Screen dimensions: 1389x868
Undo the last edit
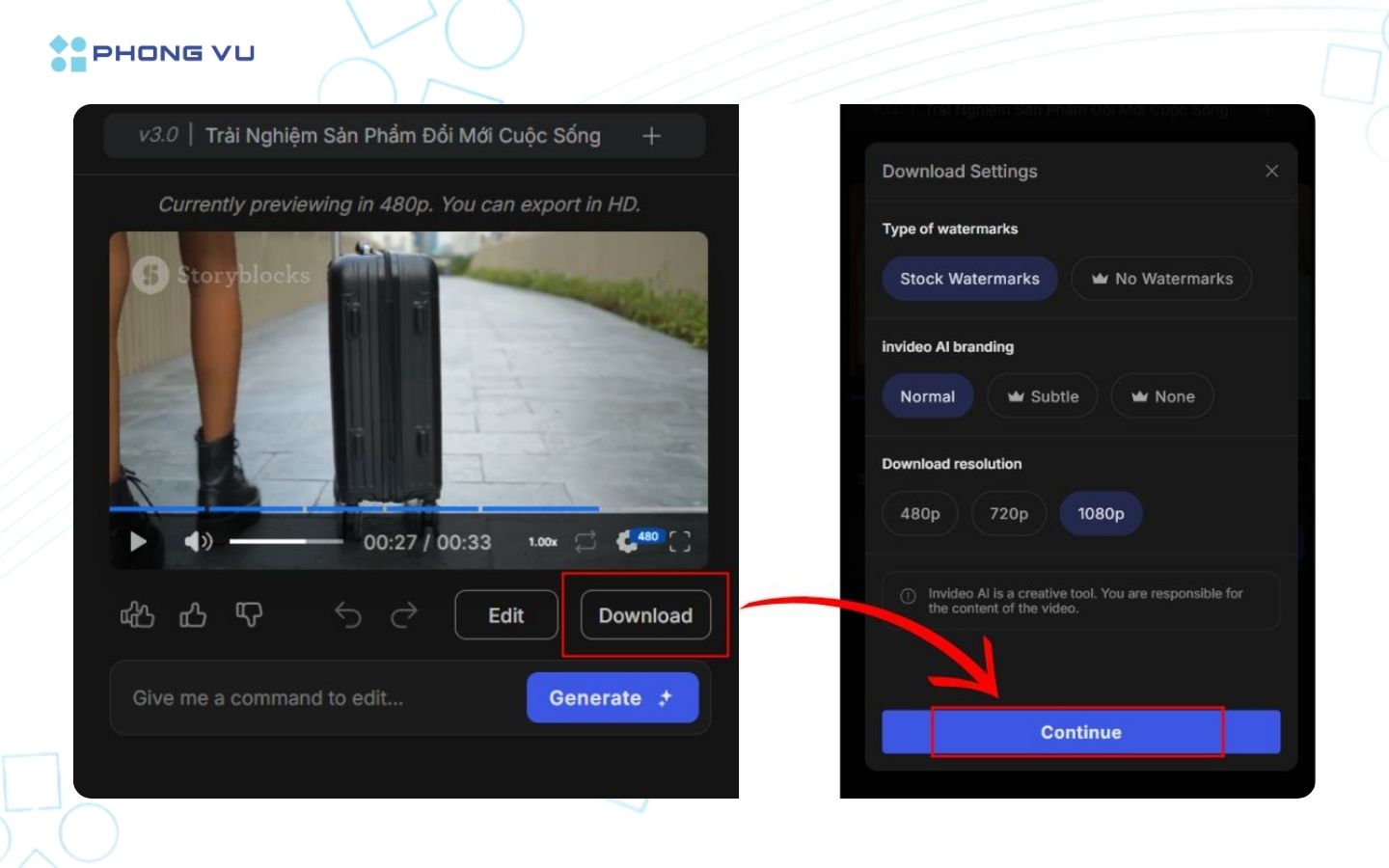(x=349, y=615)
